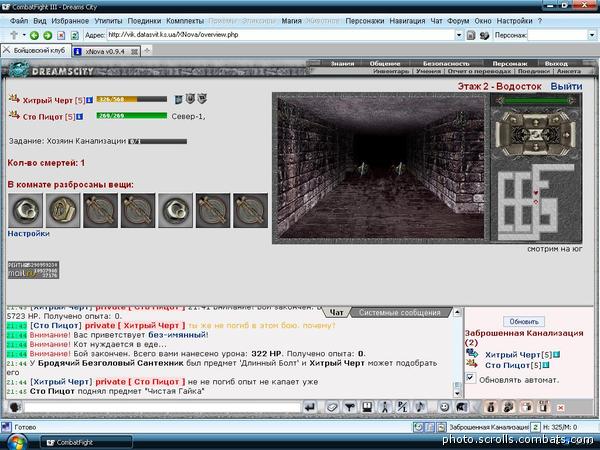Open the money bag icon in bottom toolbar
600x450 pixels.
[491, 407]
